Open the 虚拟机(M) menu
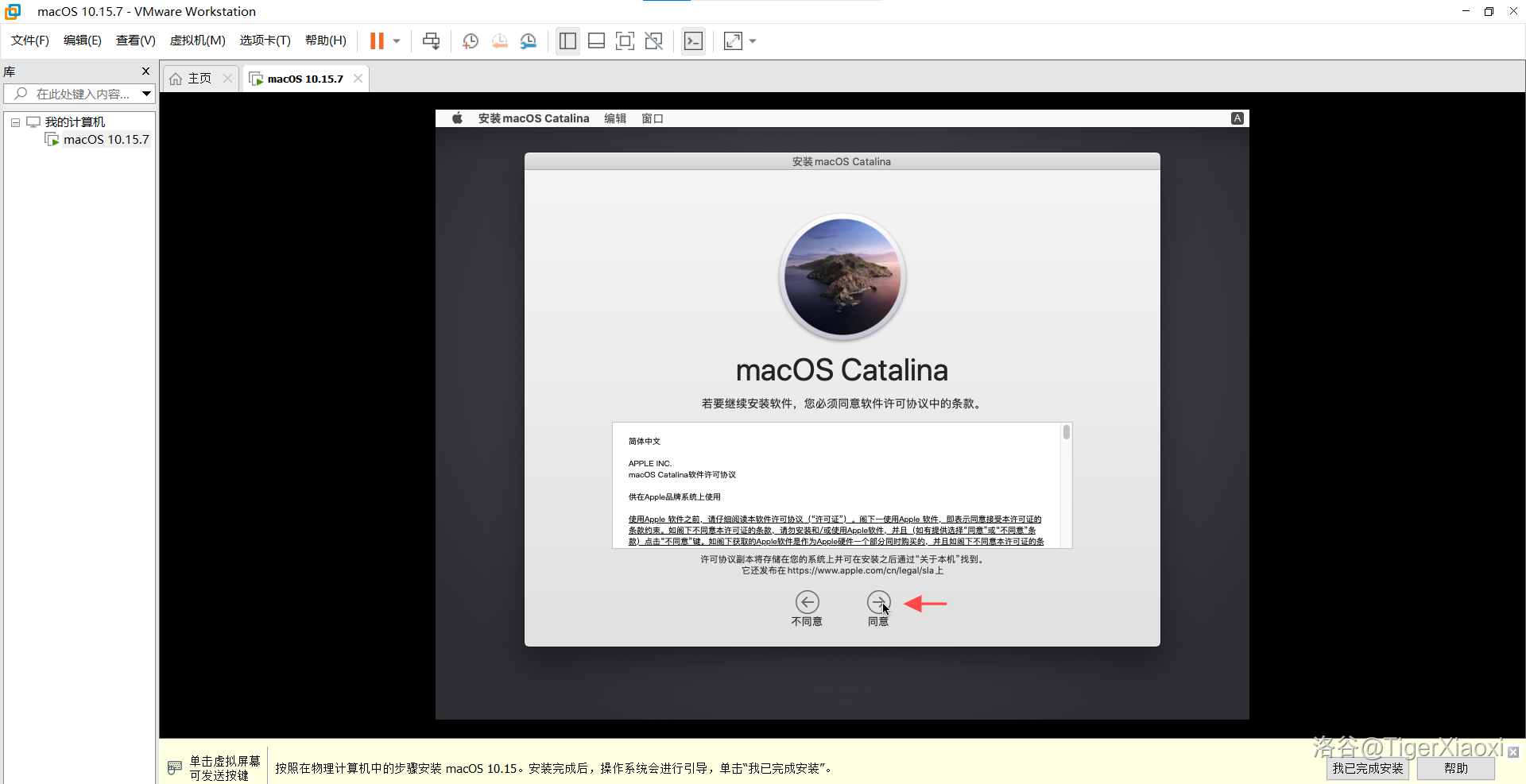 coord(197,41)
